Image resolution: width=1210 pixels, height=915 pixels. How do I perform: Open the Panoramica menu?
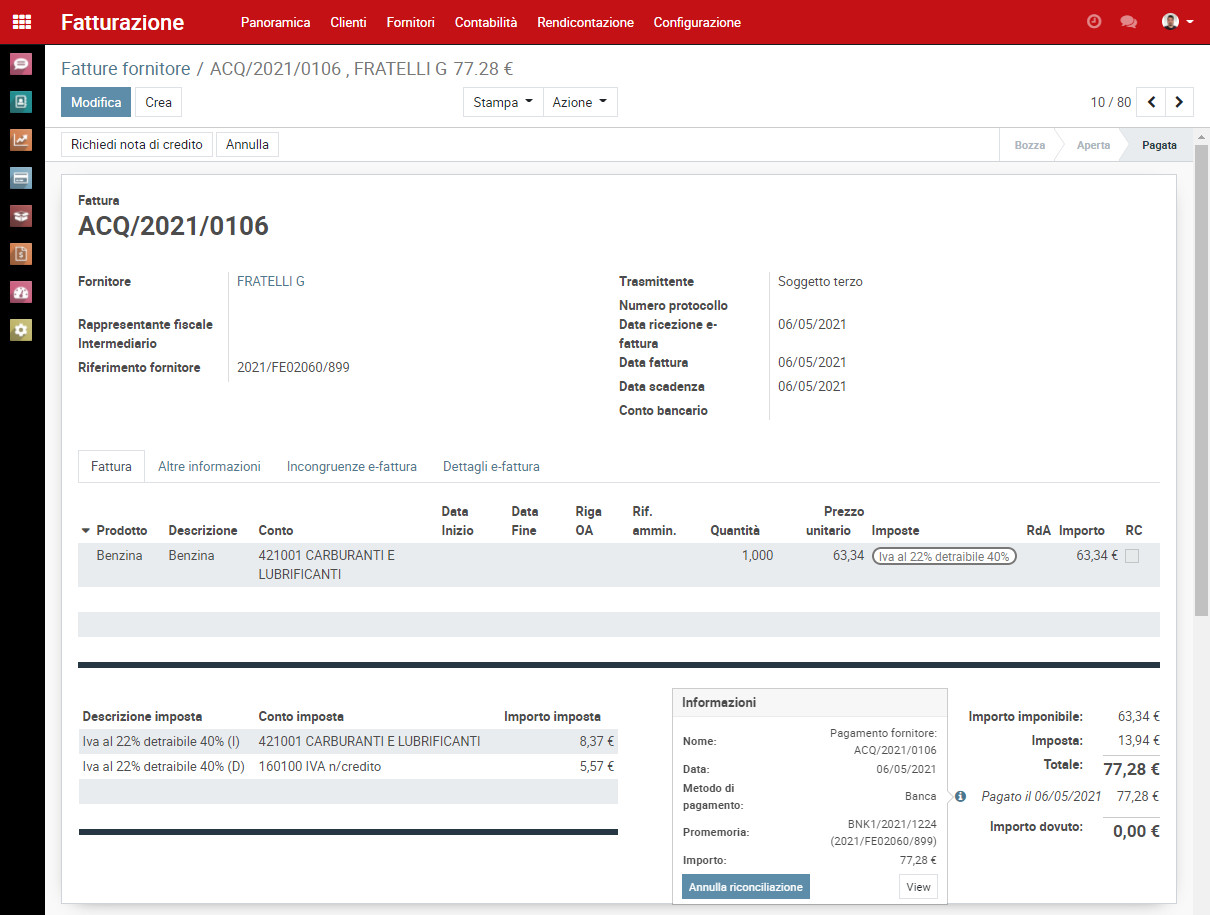(276, 22)
